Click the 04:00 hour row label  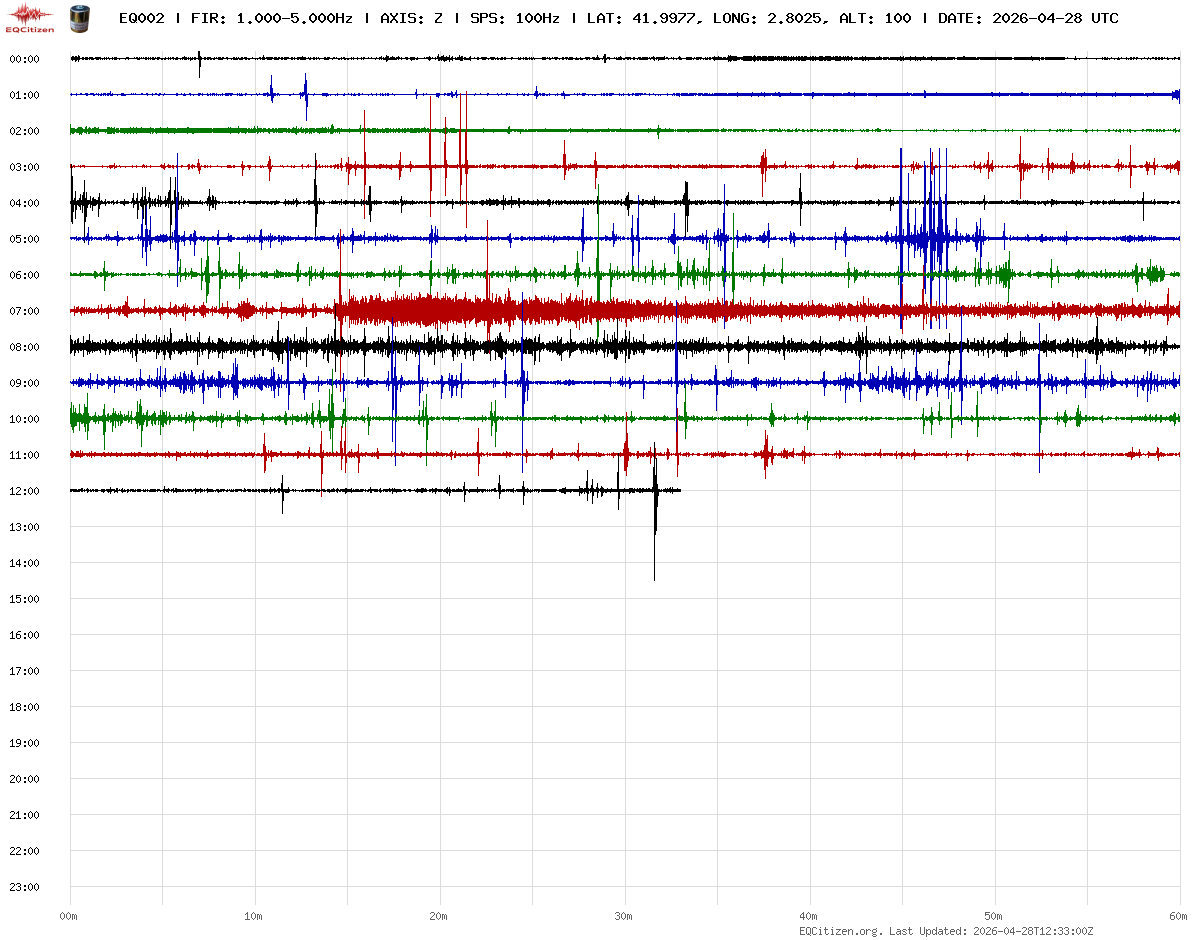[24, 203]
